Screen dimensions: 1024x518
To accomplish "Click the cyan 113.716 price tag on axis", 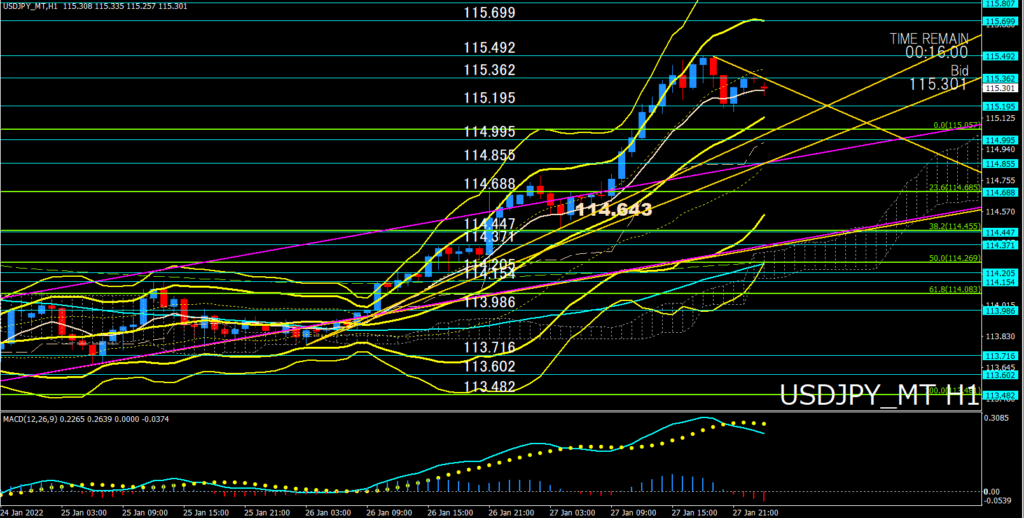I will click(1000, 356).
